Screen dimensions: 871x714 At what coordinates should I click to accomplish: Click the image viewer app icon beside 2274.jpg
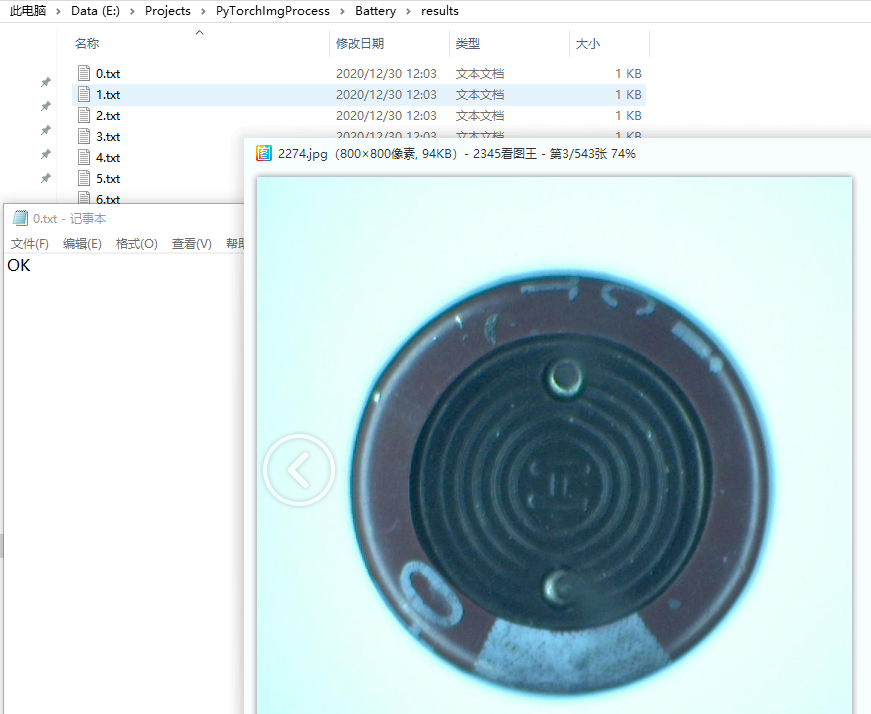[x=264, y=153]
